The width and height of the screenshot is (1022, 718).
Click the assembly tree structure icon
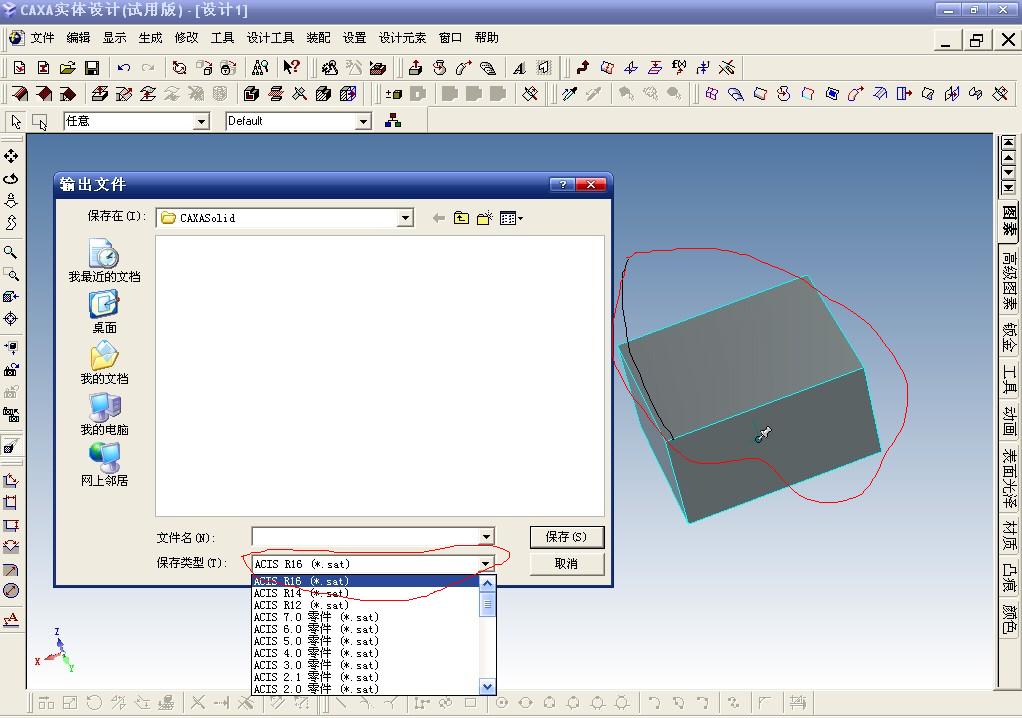coord(392,121)
